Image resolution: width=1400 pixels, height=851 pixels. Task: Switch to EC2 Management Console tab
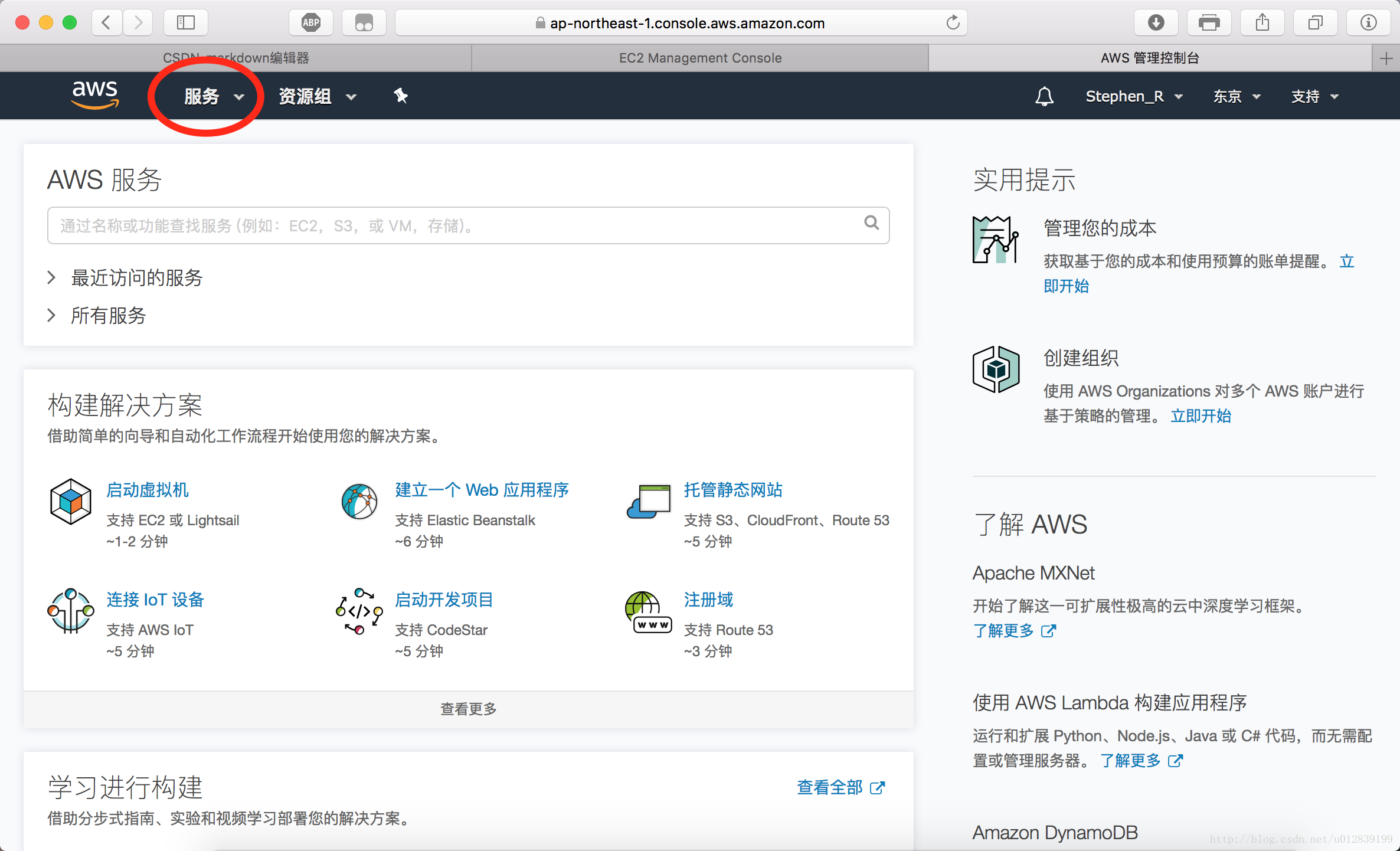pyautogui.click(x=700, y=58)
